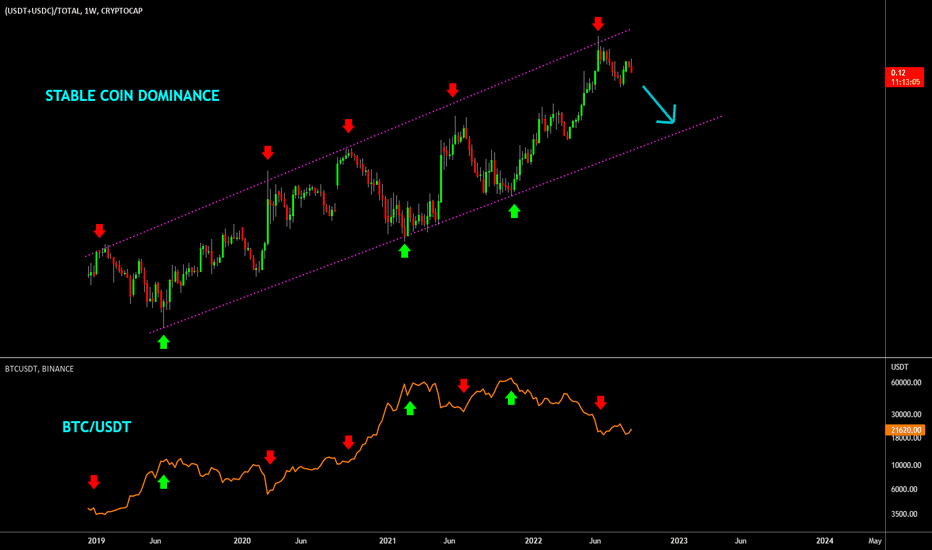The image size is (932, 550).
Task: Click the 10000.00 price axis value
Action: pos(906,465)
